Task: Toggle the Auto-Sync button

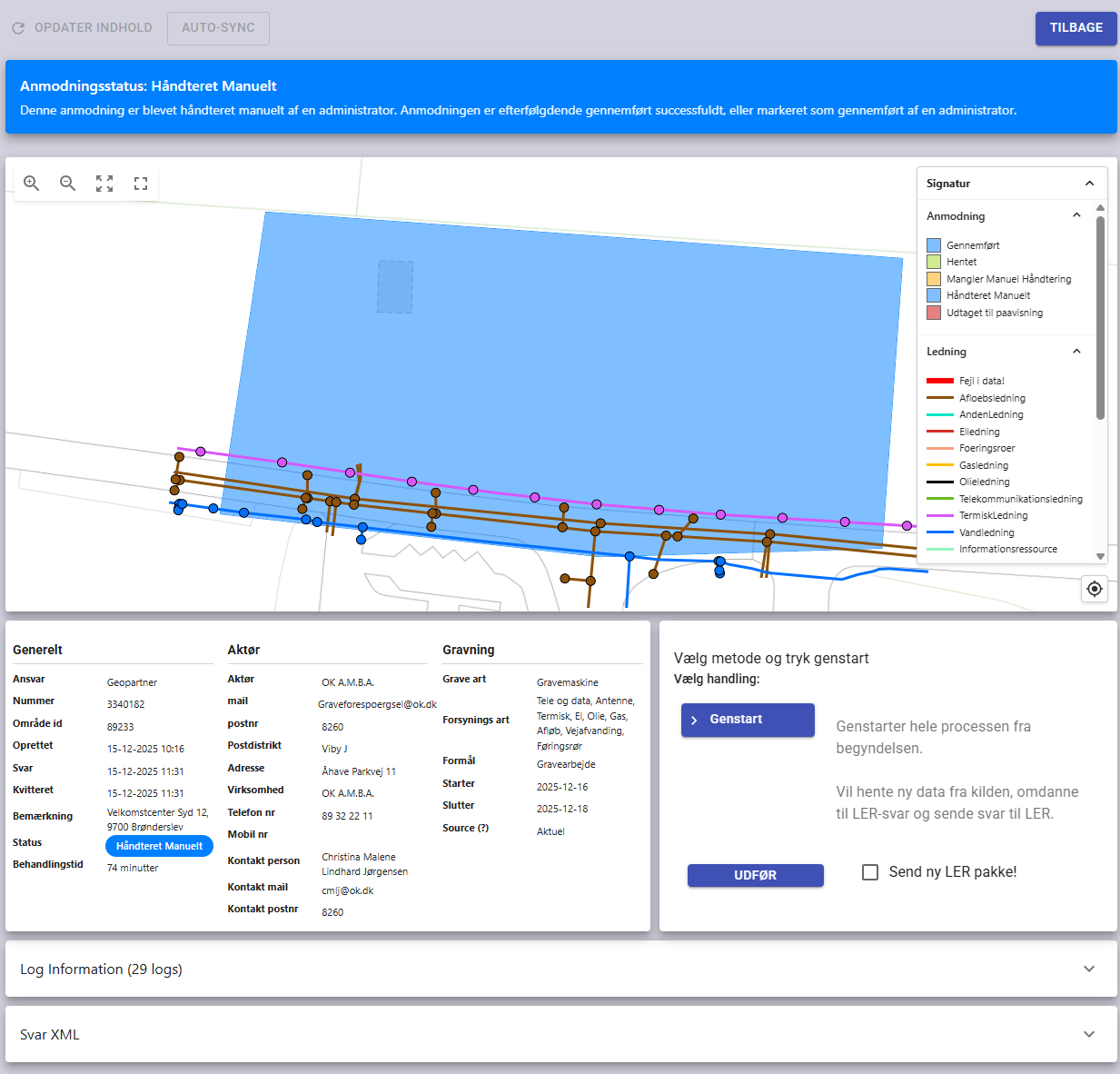Action: click(x=218, y=28)
